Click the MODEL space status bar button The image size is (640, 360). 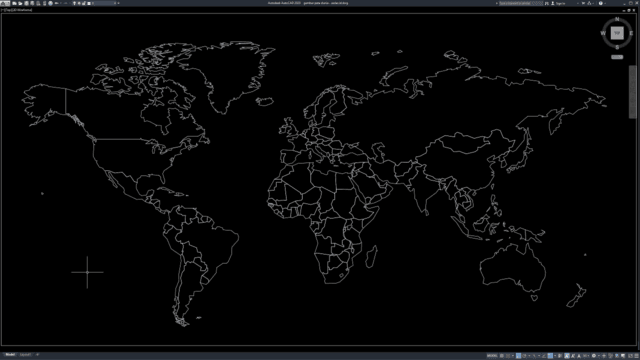(x=492, y=356)
